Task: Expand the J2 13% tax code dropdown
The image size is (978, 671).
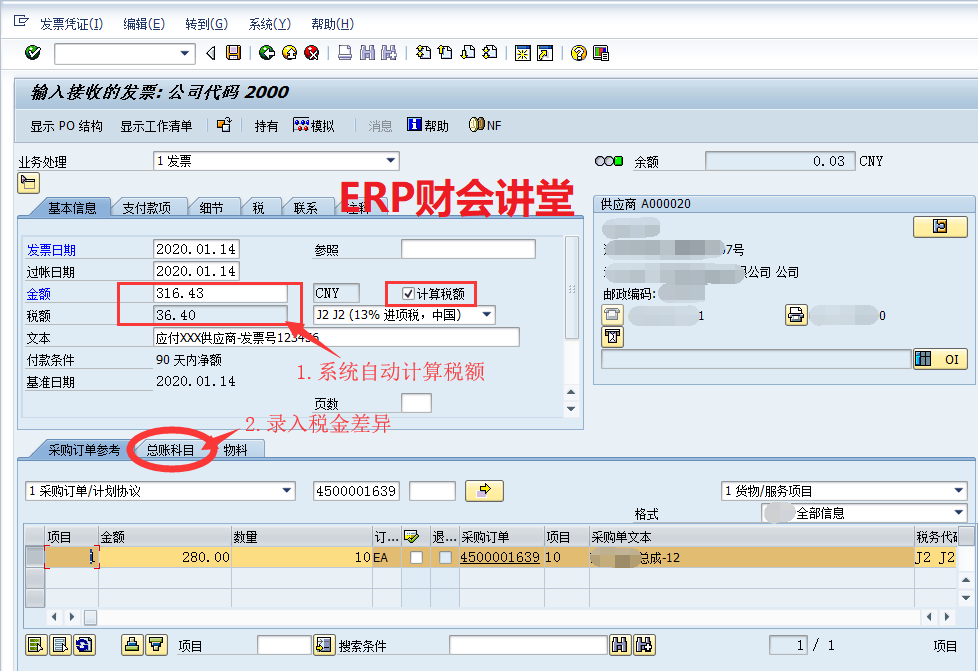Action: tap(487, 315)
